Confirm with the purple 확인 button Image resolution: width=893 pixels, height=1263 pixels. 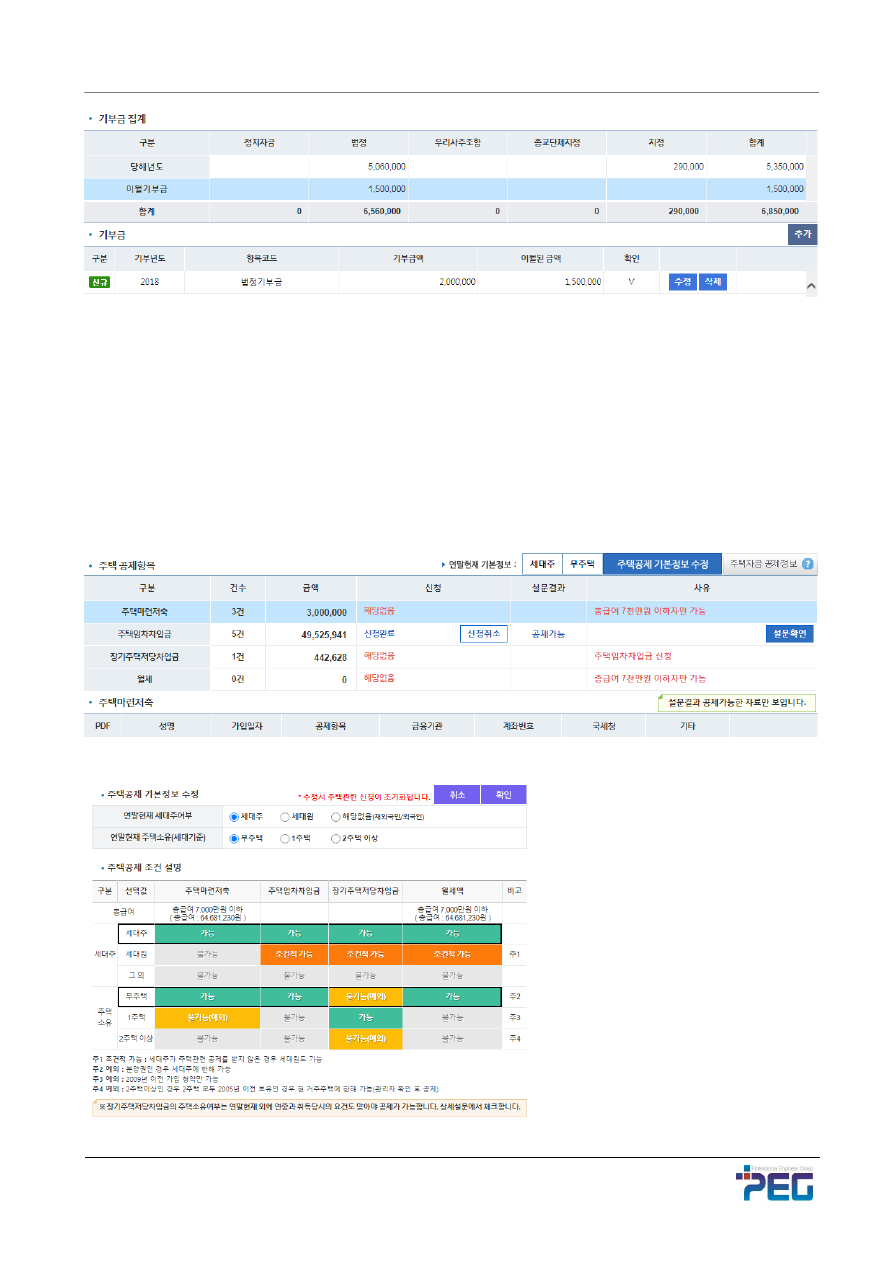(503, 795)
